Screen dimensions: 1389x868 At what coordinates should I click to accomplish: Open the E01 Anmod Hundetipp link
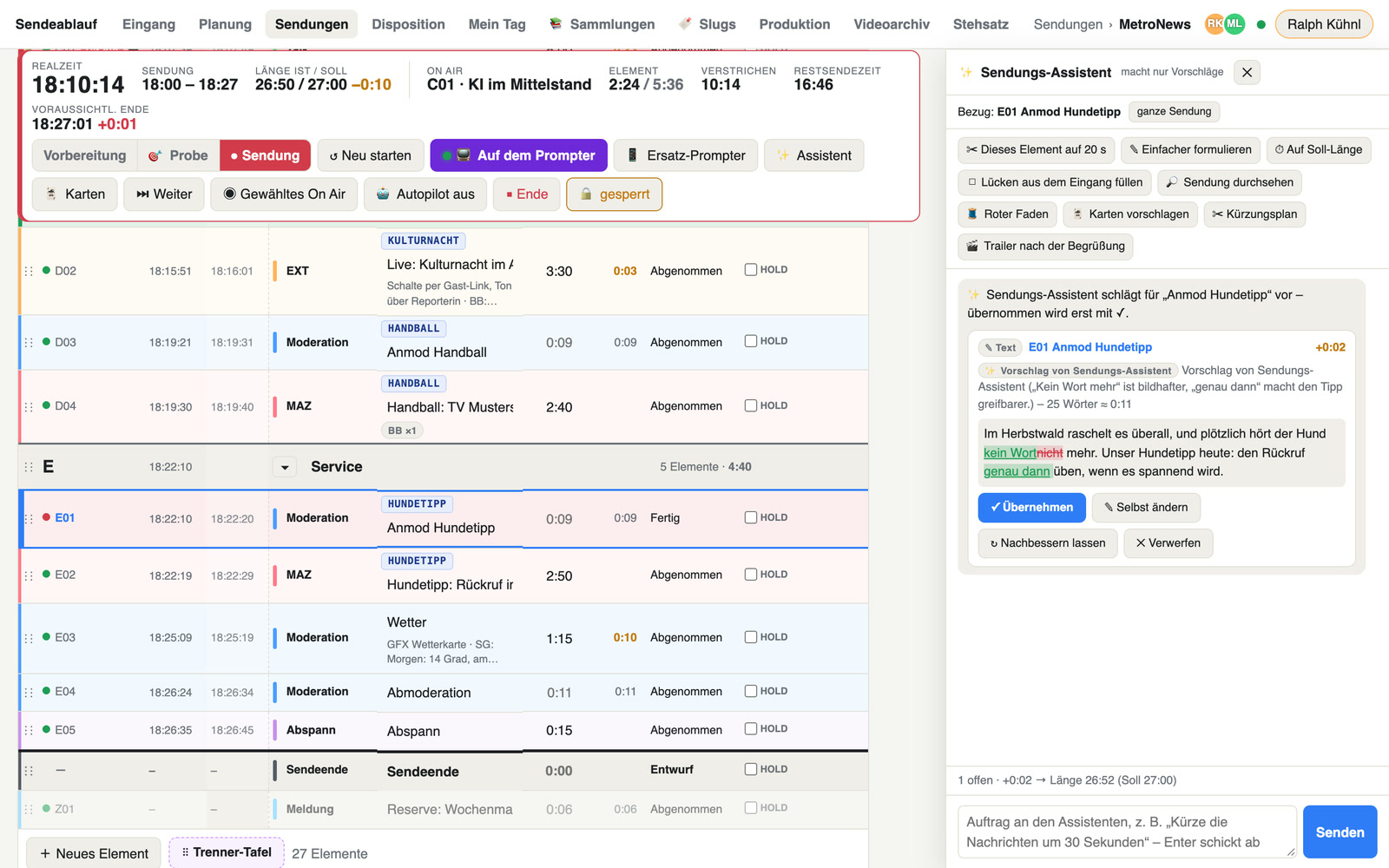click(1089, 347)
